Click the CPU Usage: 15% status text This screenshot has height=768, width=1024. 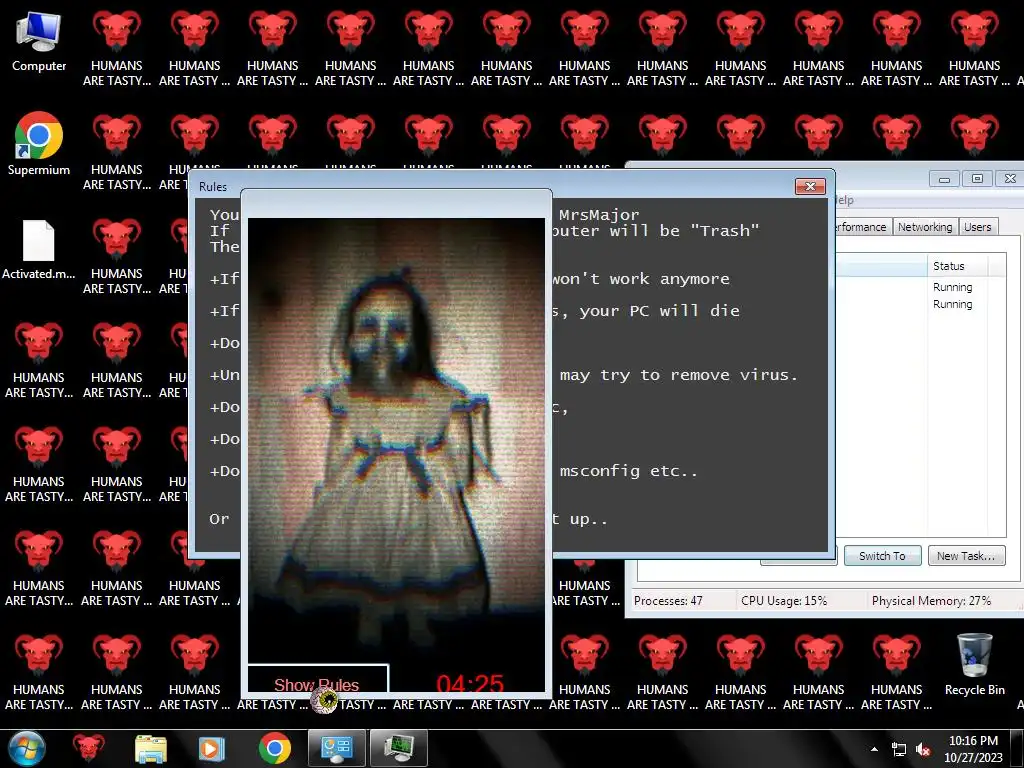coord(784,601)
